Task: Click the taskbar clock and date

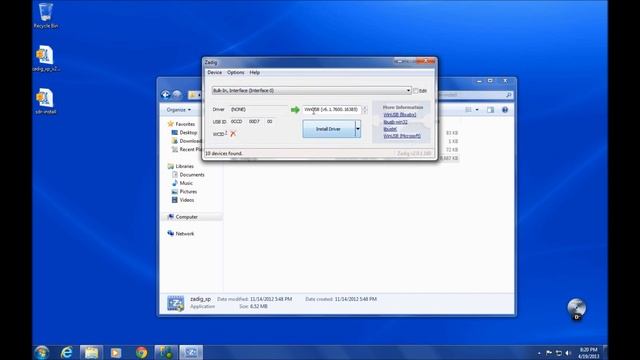Action: (x=588, y=353)
